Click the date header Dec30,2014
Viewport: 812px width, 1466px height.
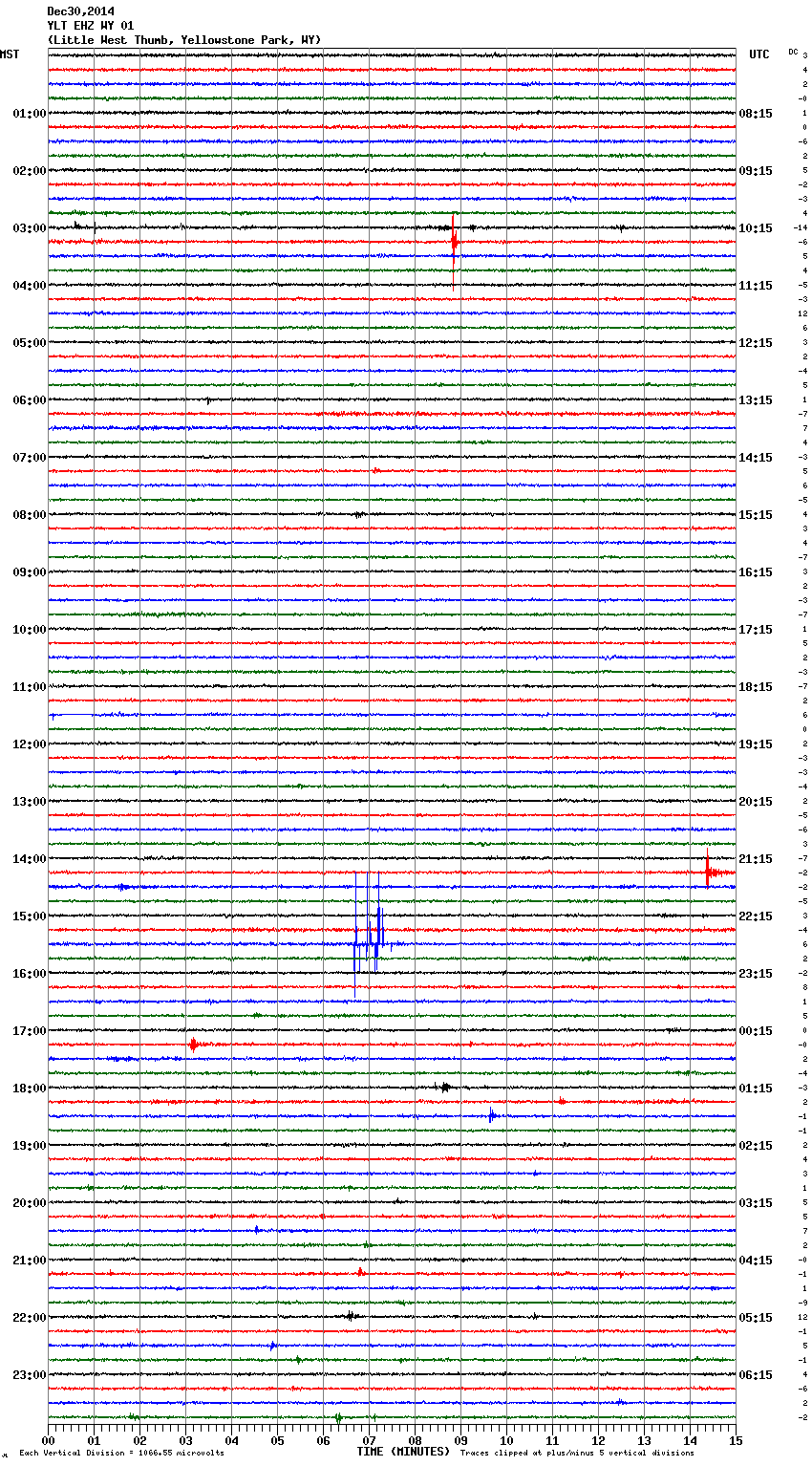80,11
